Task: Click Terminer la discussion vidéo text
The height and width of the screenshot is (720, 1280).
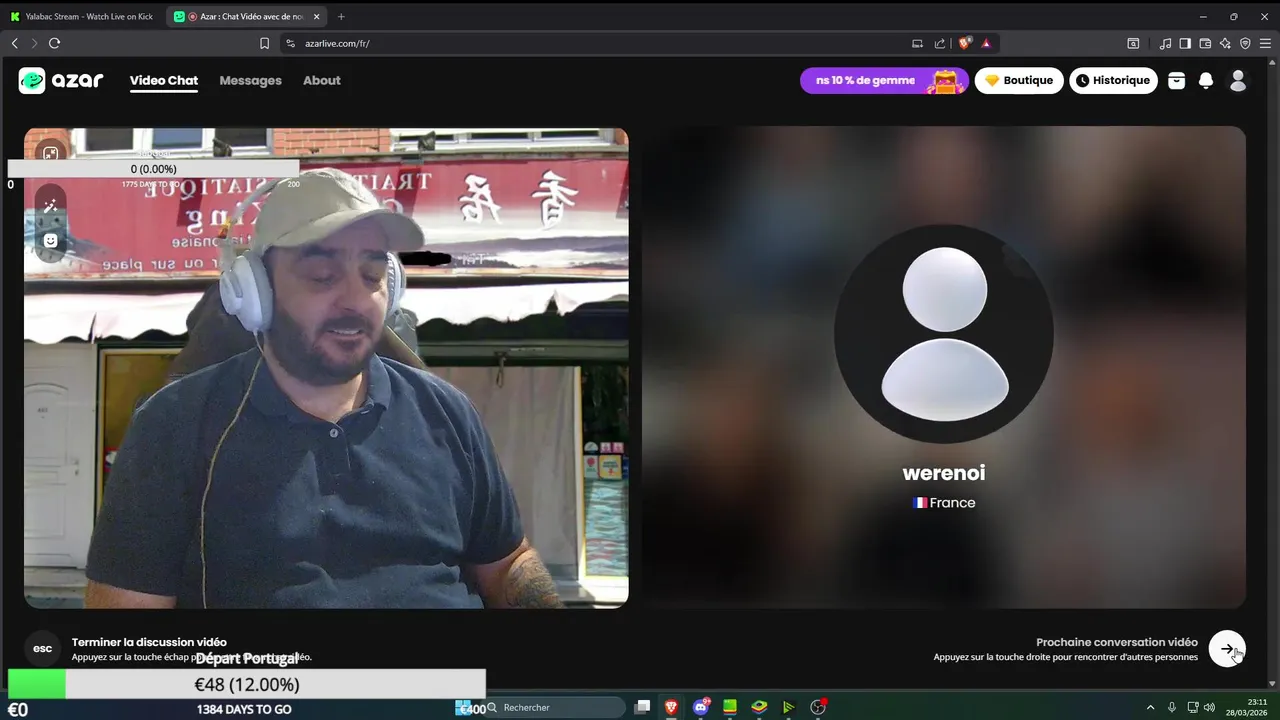Action: click(149, 642)
